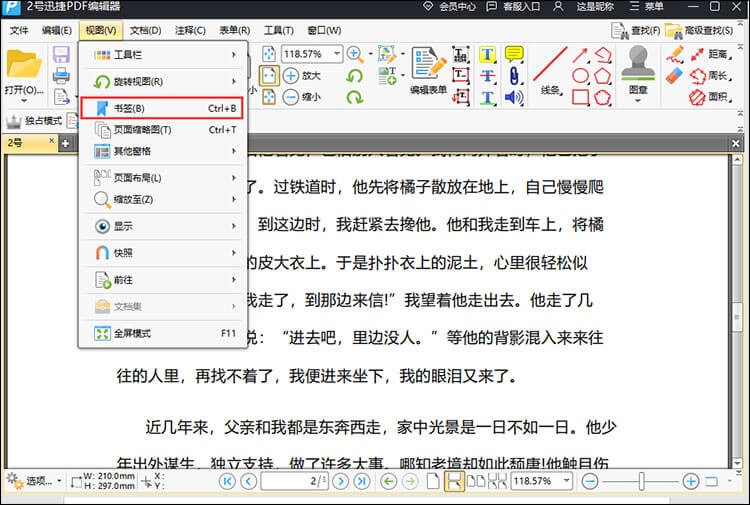Click the speaker sound annotation icon
The image size is (750, 505).
click(515, 97)
